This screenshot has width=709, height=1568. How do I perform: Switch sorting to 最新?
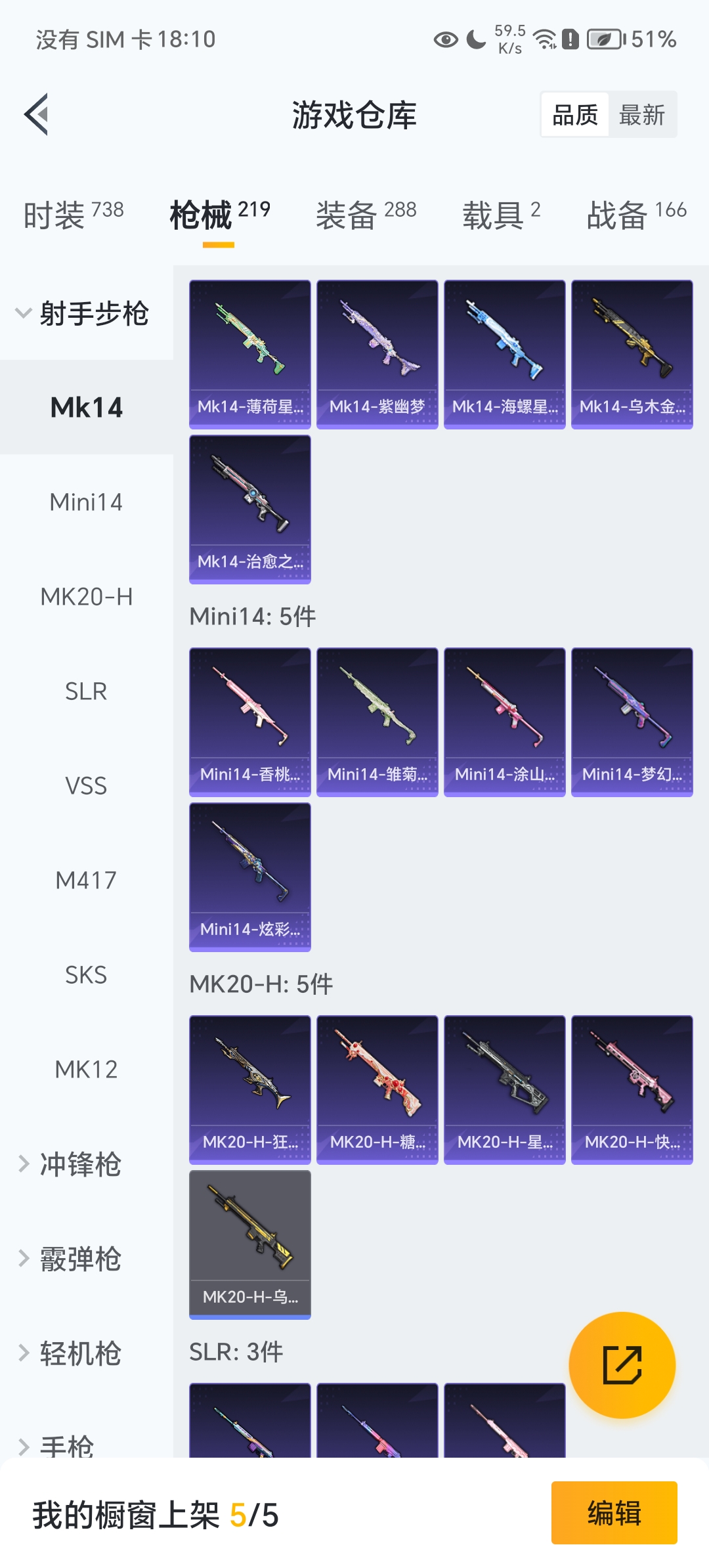pos(642,115)
